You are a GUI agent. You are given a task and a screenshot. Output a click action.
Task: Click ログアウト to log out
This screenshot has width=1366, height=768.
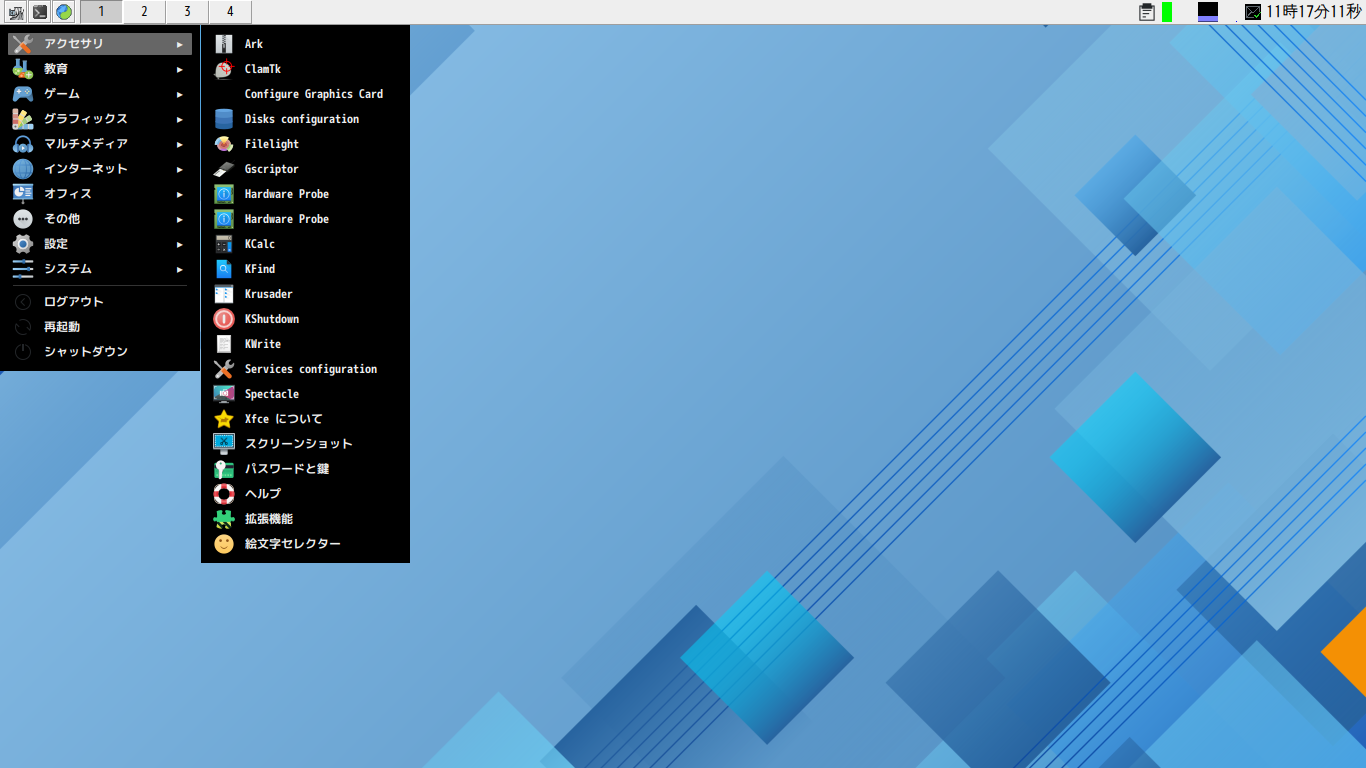[100, 302]
